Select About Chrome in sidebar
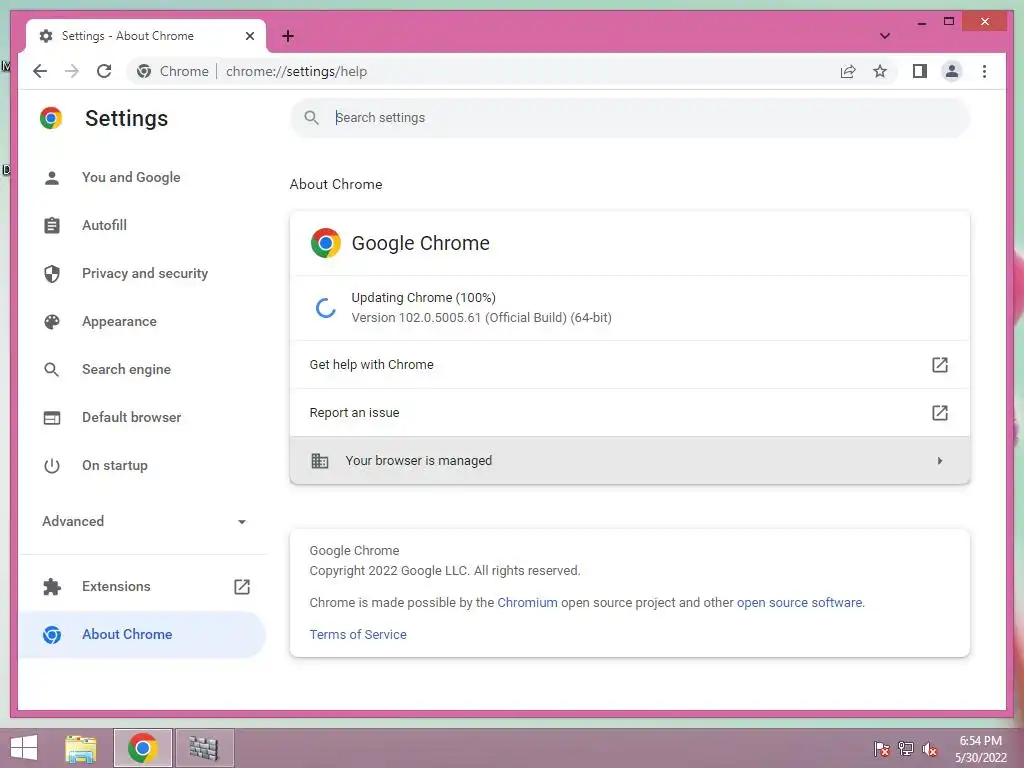 tap(142, 634)
